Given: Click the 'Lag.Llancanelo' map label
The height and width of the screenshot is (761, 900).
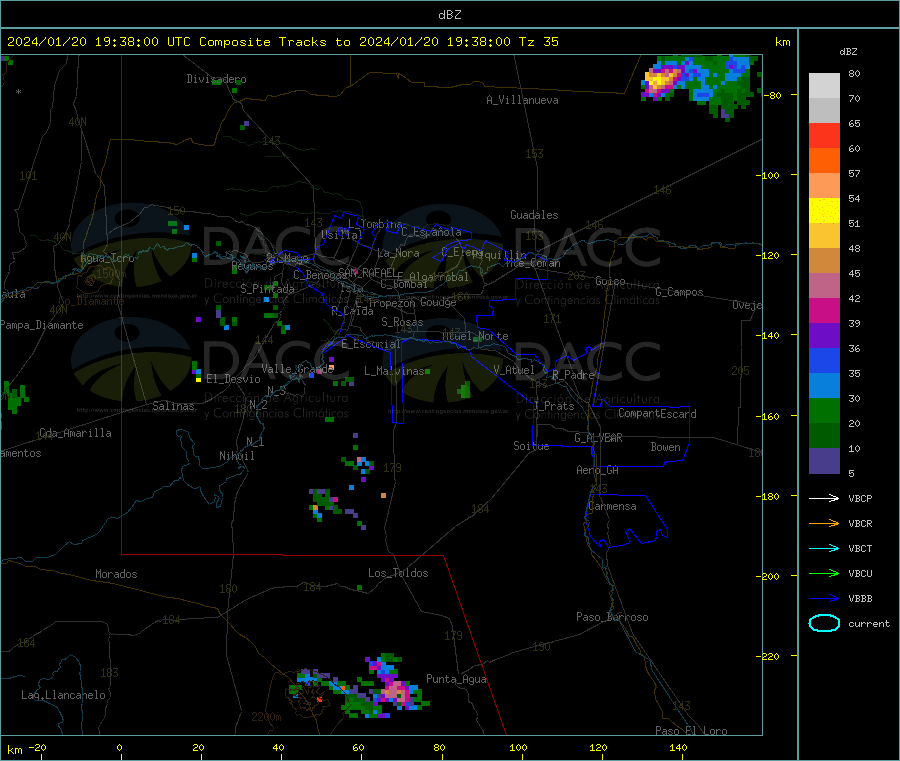Looking at the screenshot, I should pyautogui.click(x=63, y=696).
